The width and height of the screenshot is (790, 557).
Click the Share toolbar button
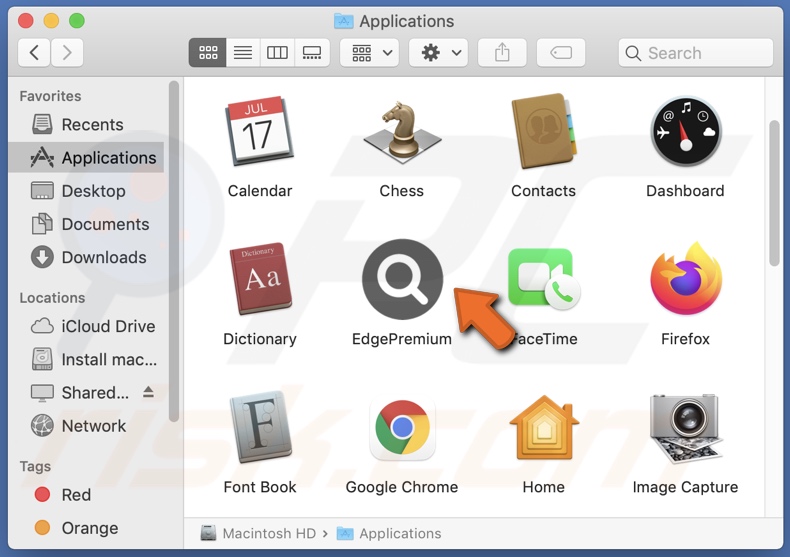click(x=502, y=52)
